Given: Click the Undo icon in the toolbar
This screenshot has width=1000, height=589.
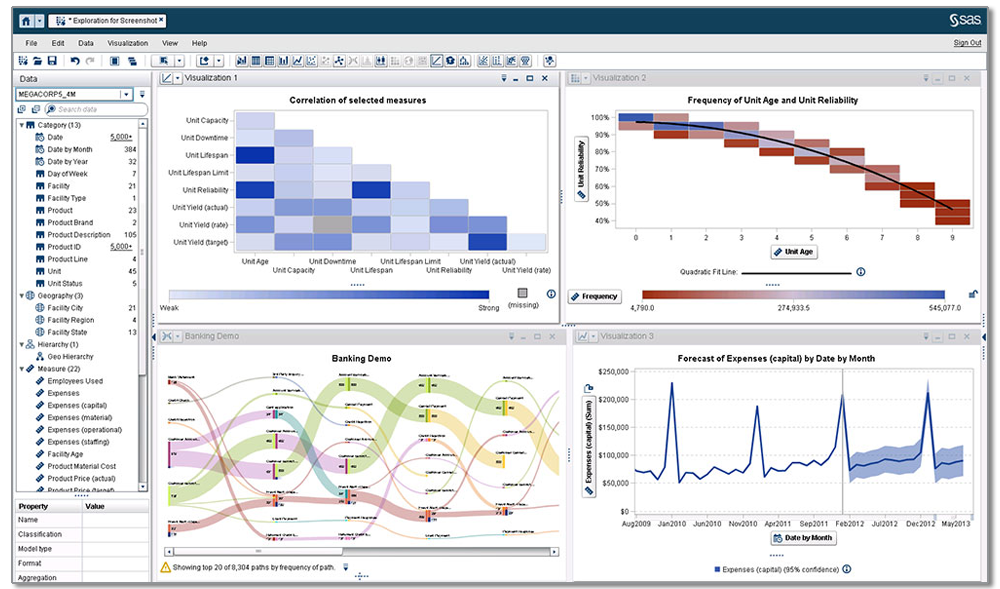Looking at the screenshot, I should point(75,61).
